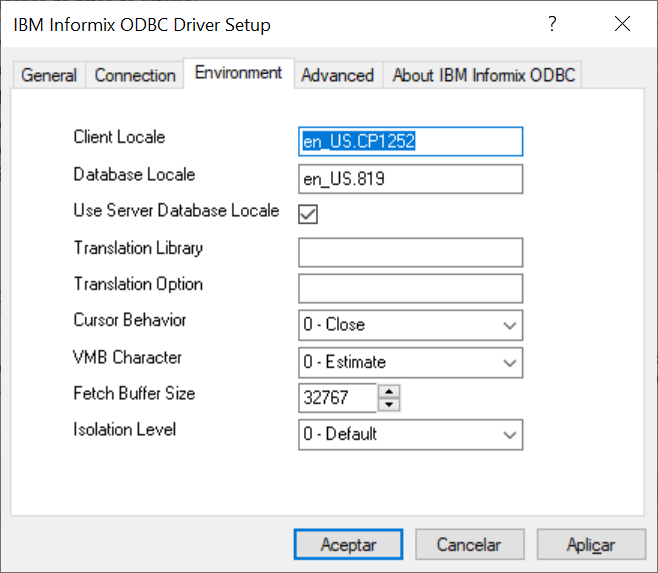Click the Aceptar button
Image resolution: width=658 pixels, height=573 pixels.
[348, 544]
